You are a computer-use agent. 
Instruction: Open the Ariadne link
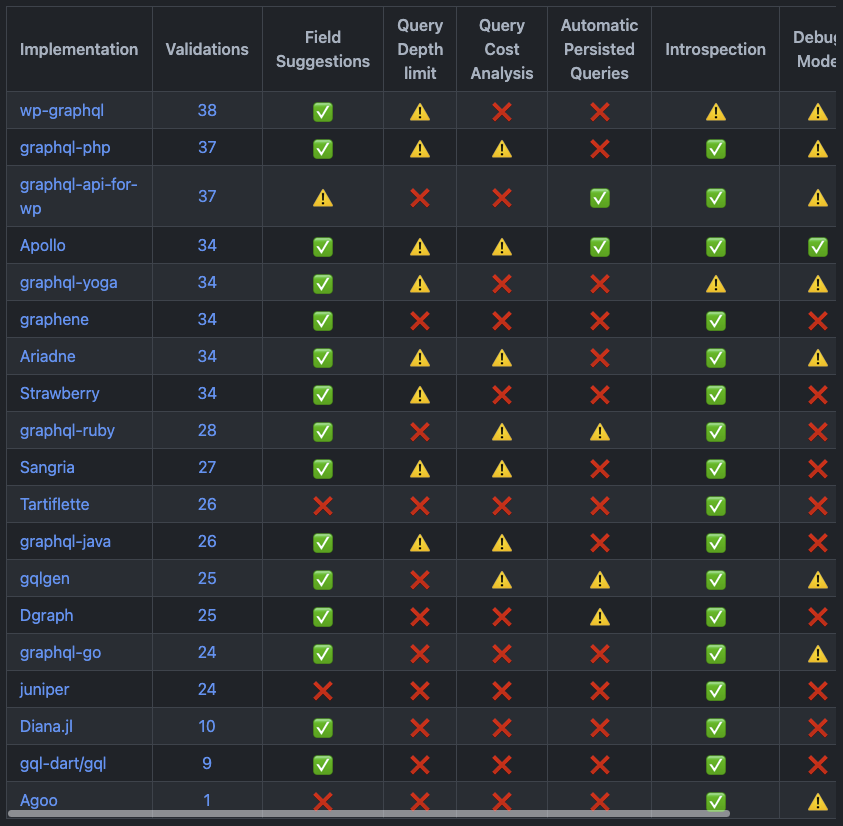[47, 357]
